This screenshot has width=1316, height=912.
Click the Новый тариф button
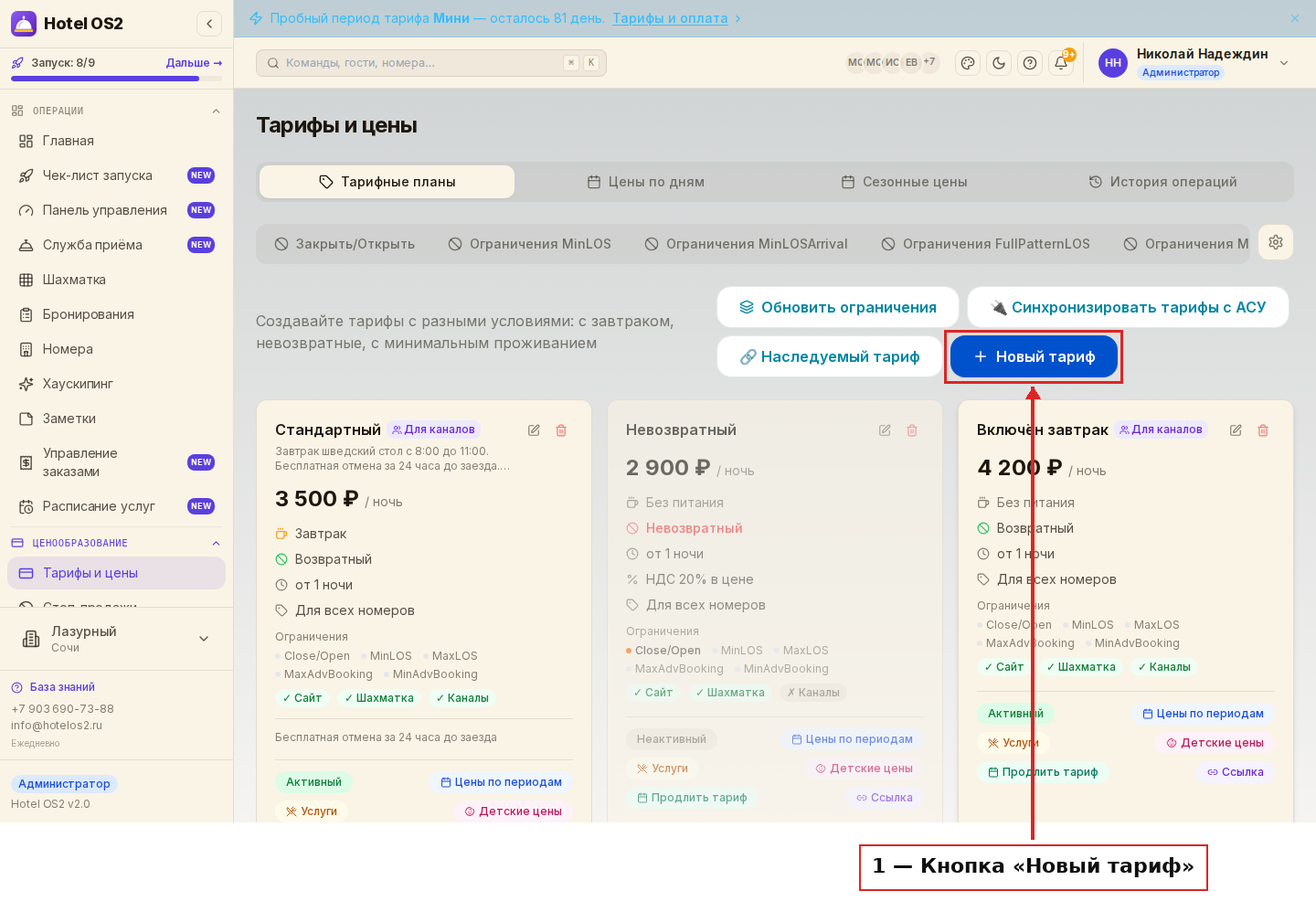[x=1035, y=356]
